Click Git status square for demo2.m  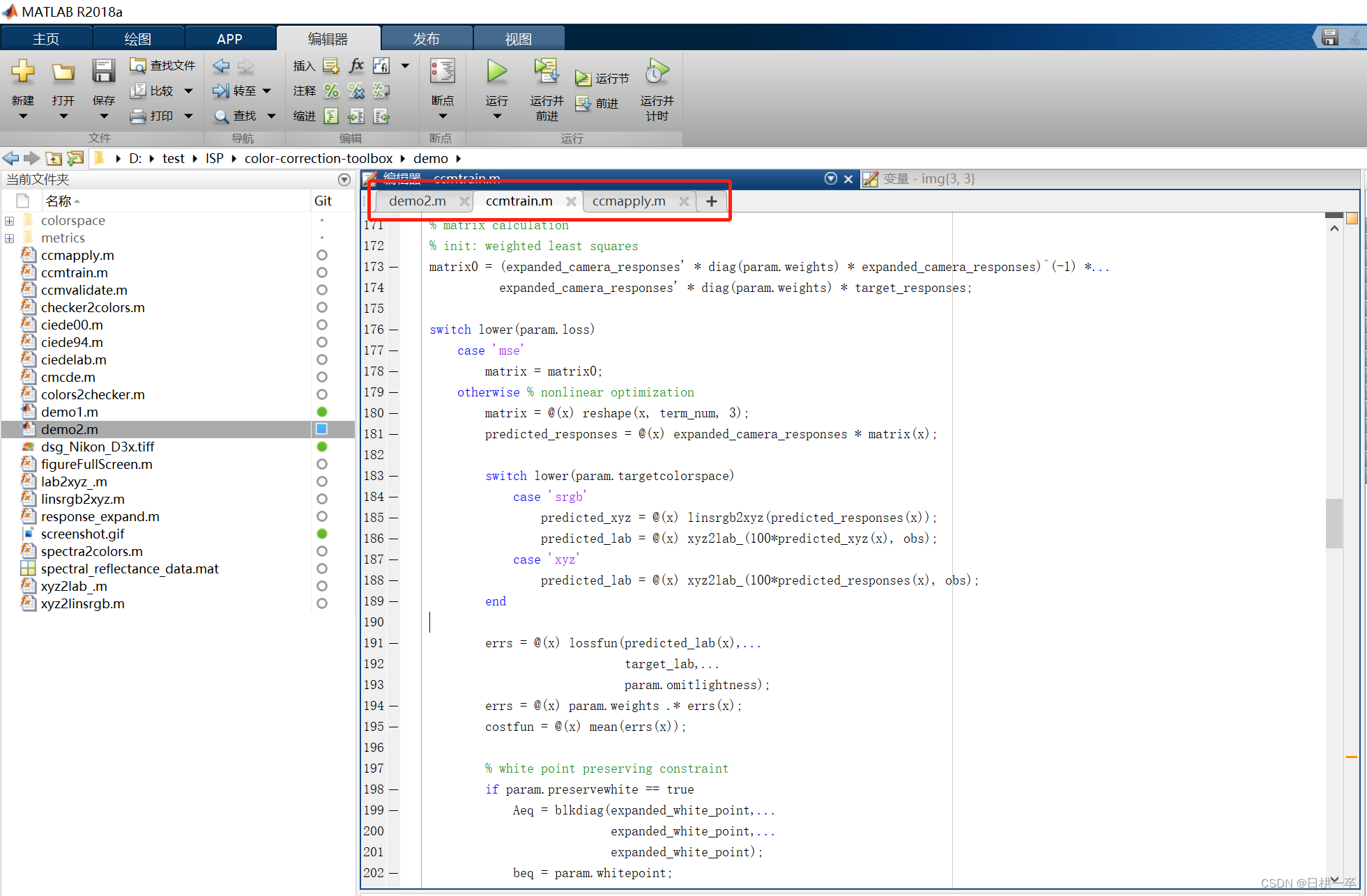tap(322, 429)
